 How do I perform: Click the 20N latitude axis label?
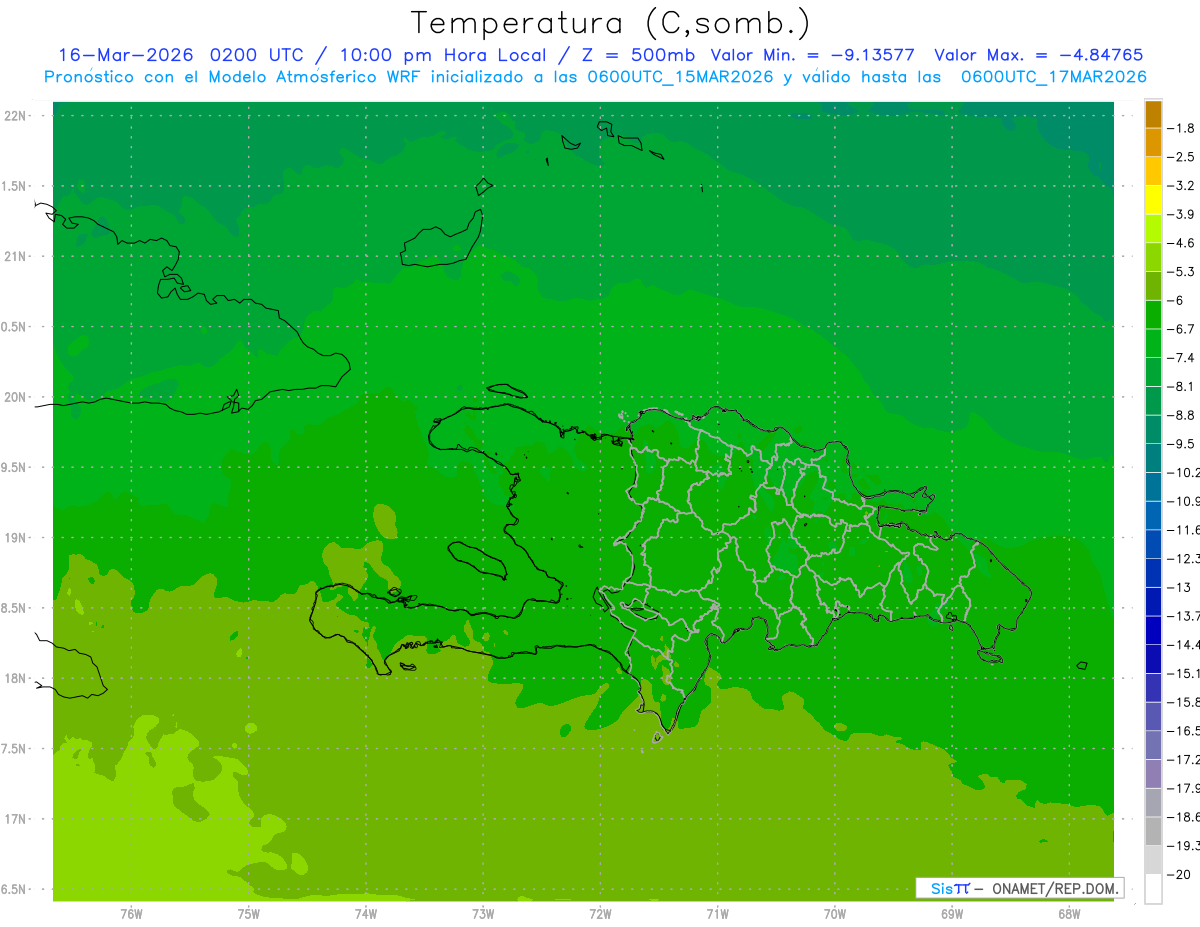point(17,397)
